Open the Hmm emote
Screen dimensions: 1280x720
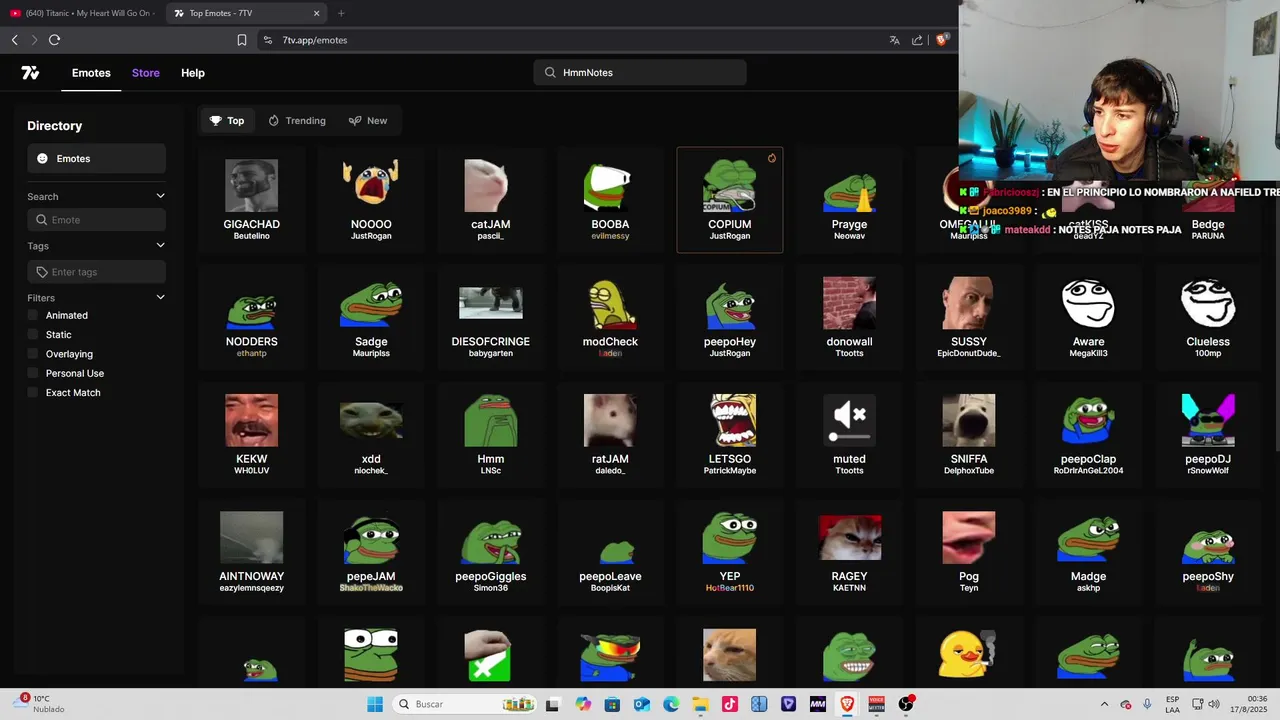491,435
